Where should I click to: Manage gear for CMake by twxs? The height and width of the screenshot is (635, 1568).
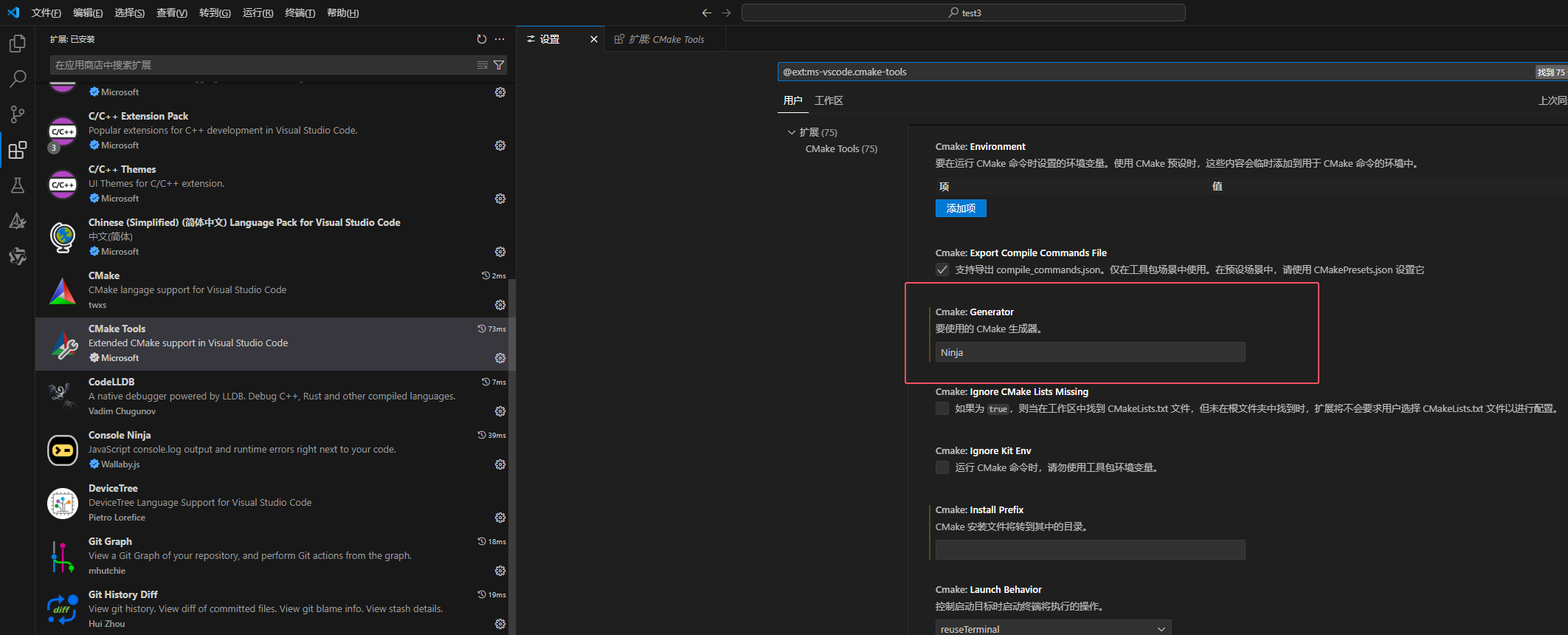500,305
